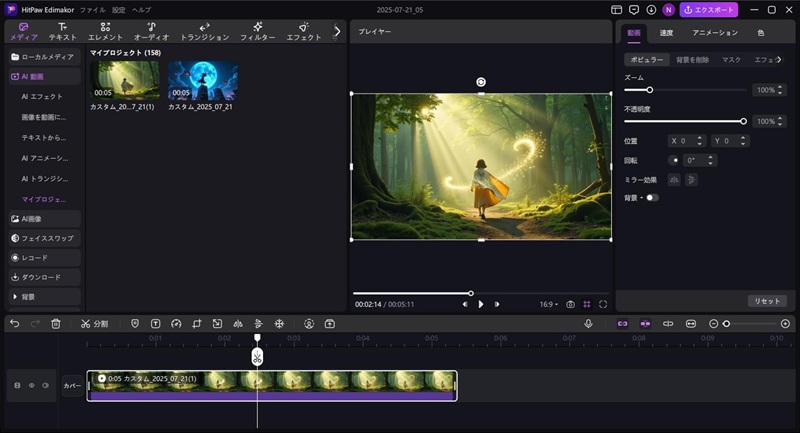Image resolution: width=800 pixels, height=433 pixels.
Task: Expand more tabs arrow after エフェクト
Action: (x=337, y=31)
